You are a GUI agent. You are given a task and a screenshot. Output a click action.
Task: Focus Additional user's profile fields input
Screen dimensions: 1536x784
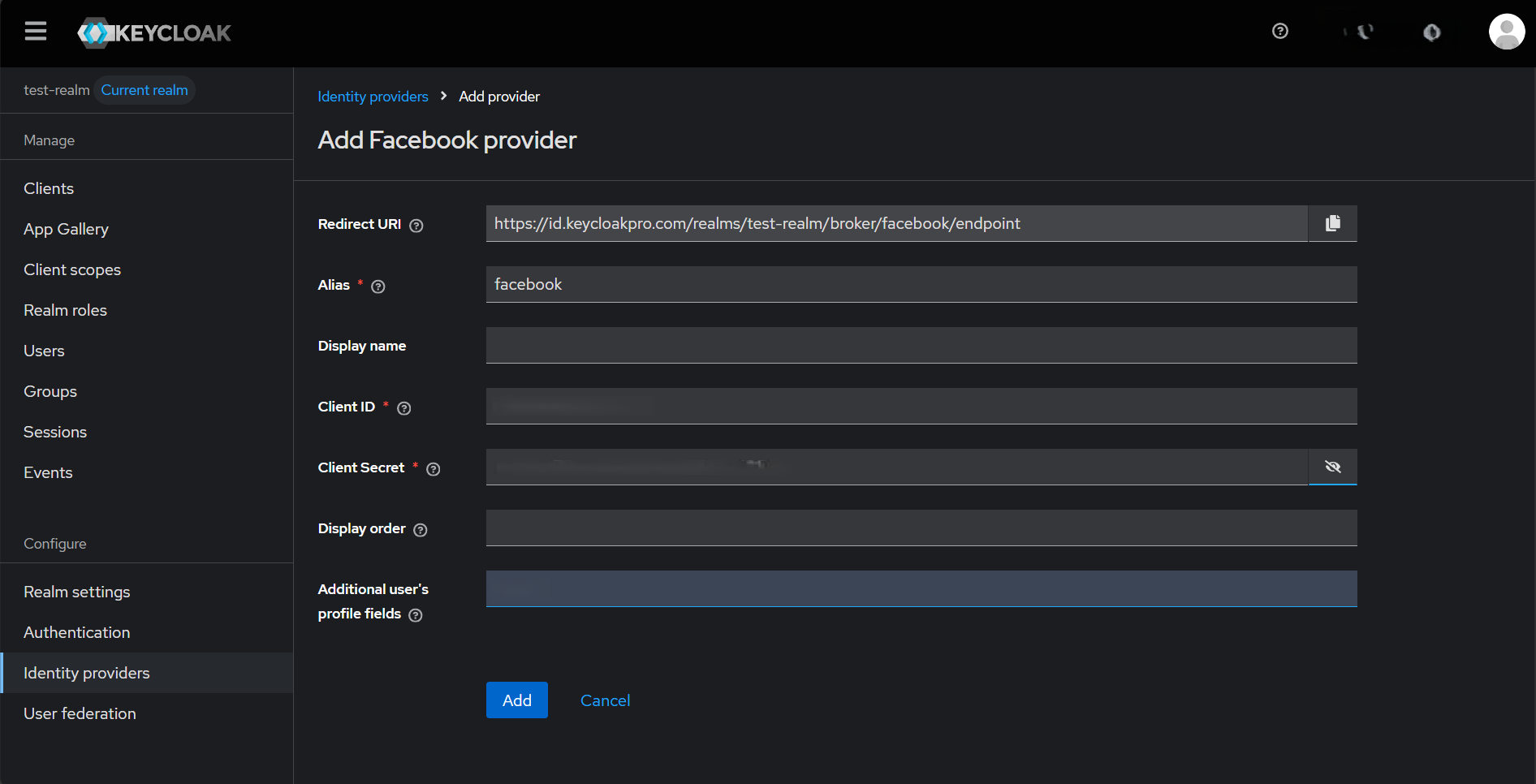point(921,588)
